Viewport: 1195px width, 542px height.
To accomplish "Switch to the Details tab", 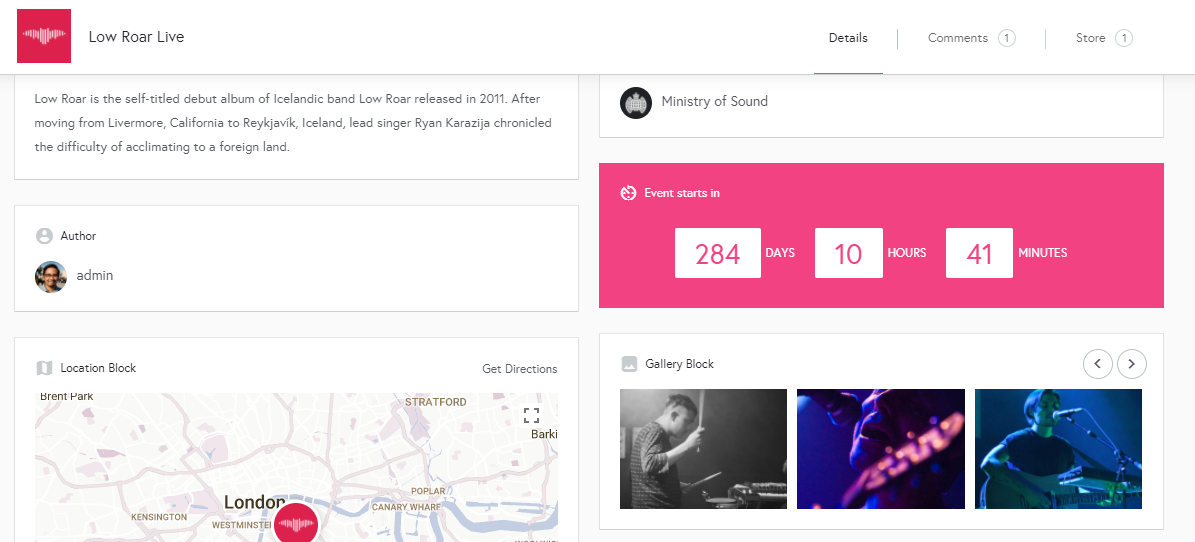I will [x=848, y=38].
